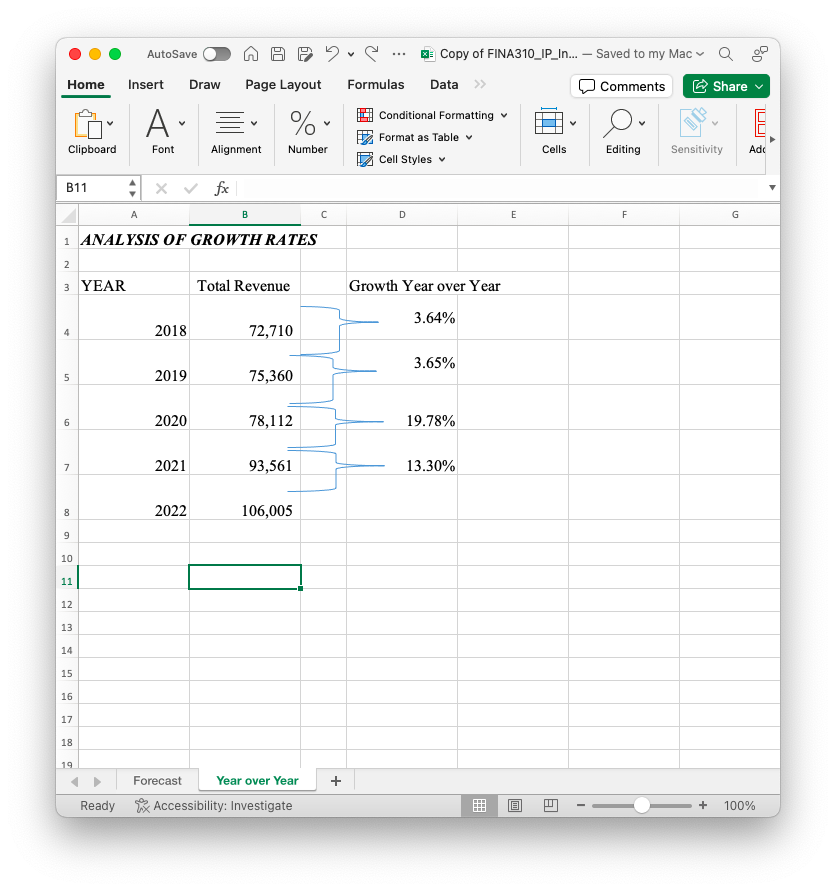Click the Save As icon with pencil
The width and height of the screenshot is (836, 891).
[305, 54]
